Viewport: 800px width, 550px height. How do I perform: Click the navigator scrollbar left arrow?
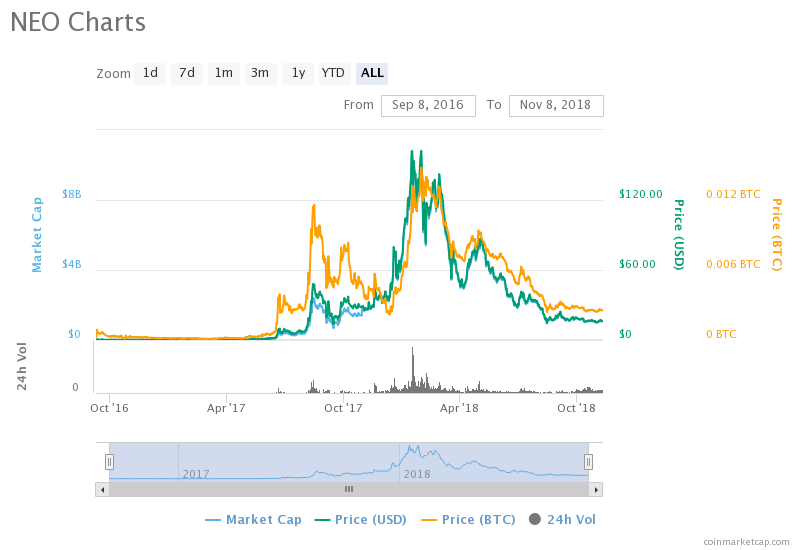click(x=101, y=489)
